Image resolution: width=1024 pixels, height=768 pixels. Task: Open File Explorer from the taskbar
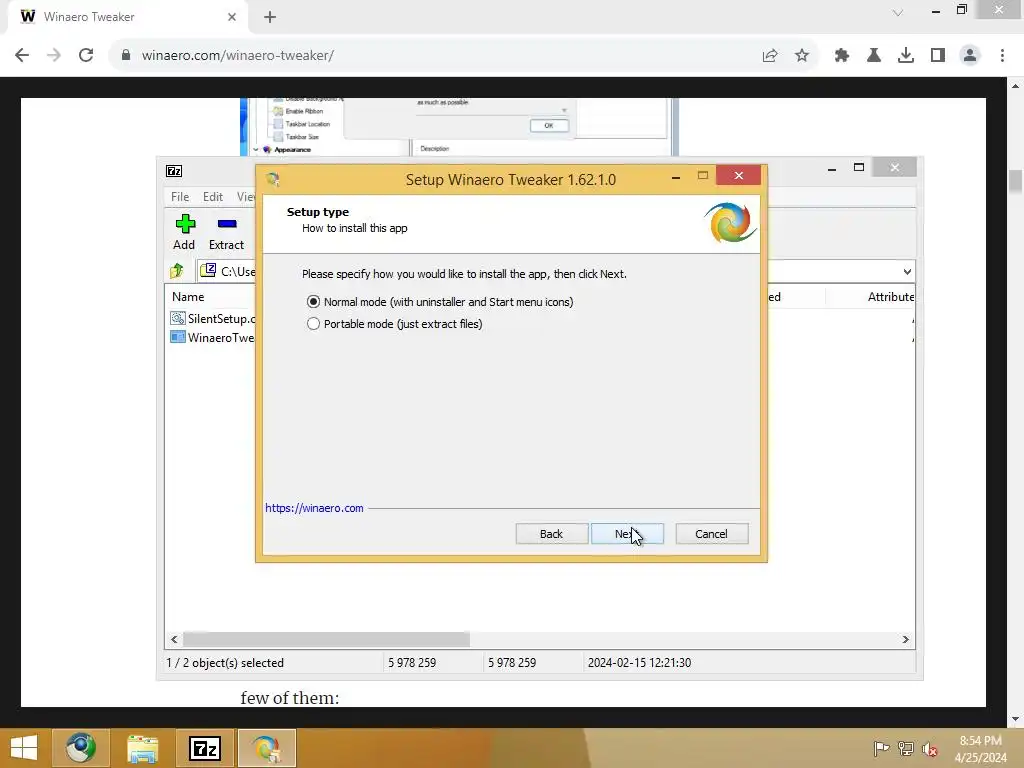point(143,748)
